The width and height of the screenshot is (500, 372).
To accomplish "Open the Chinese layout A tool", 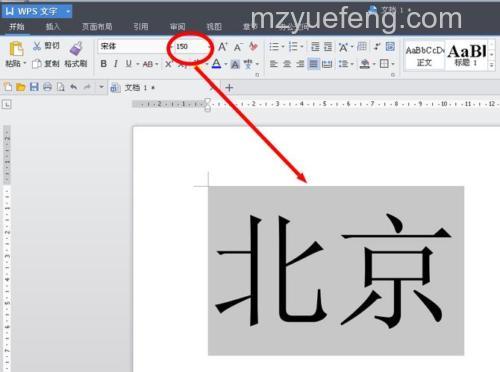I will coord(343,47).
